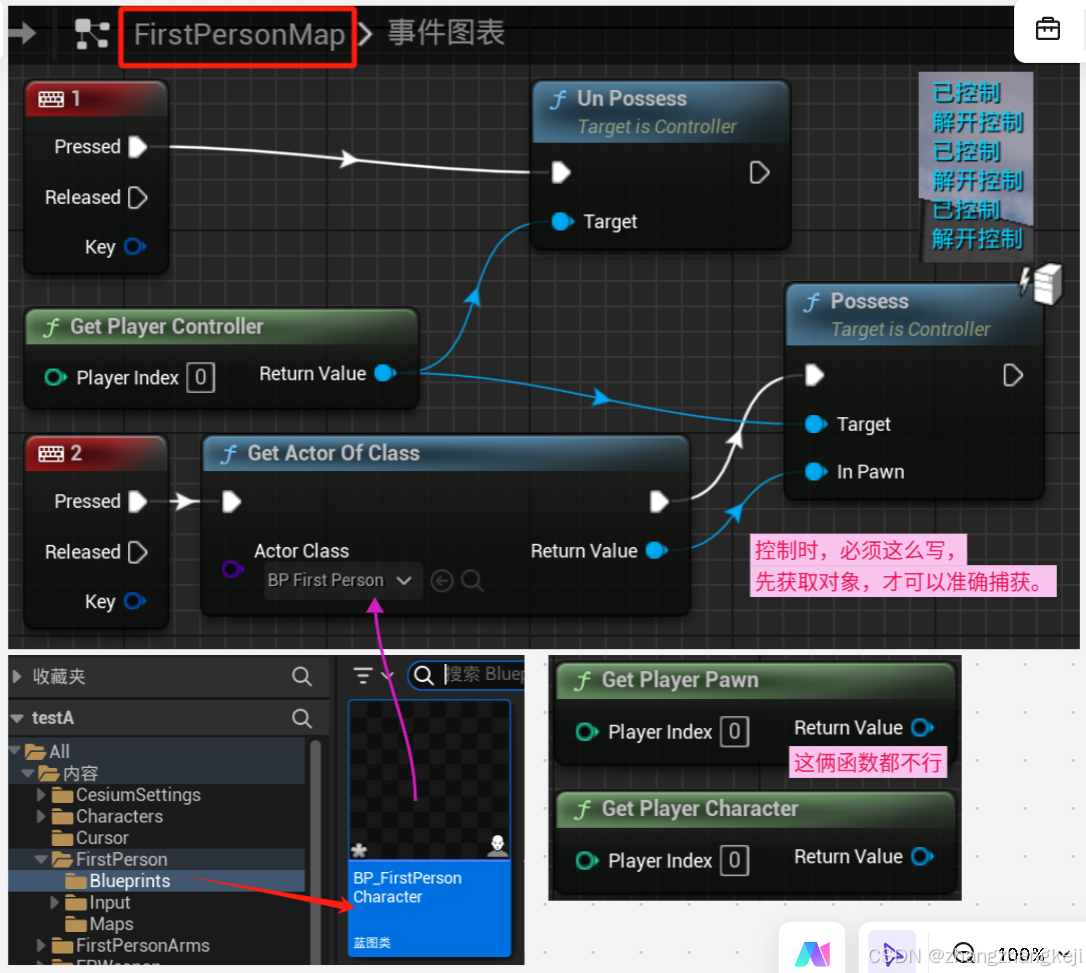
Task: Click Get Actor Of Class output exec pin
Action: tap(659, 501)
